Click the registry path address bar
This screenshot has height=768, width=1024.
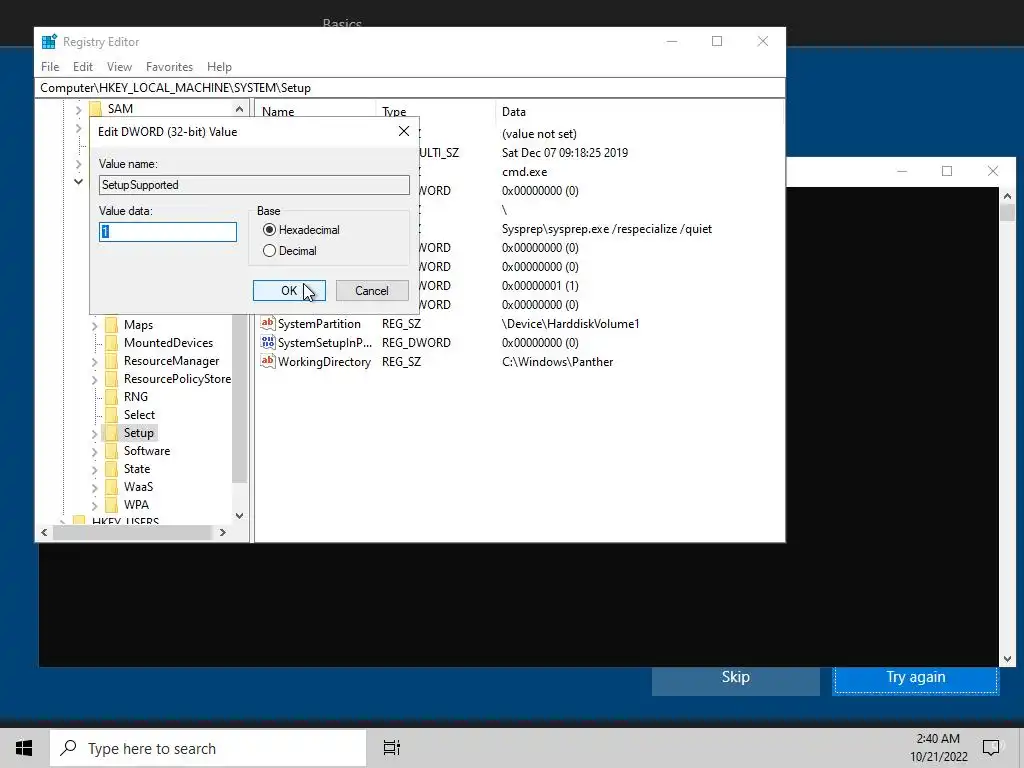pos(410,88)
